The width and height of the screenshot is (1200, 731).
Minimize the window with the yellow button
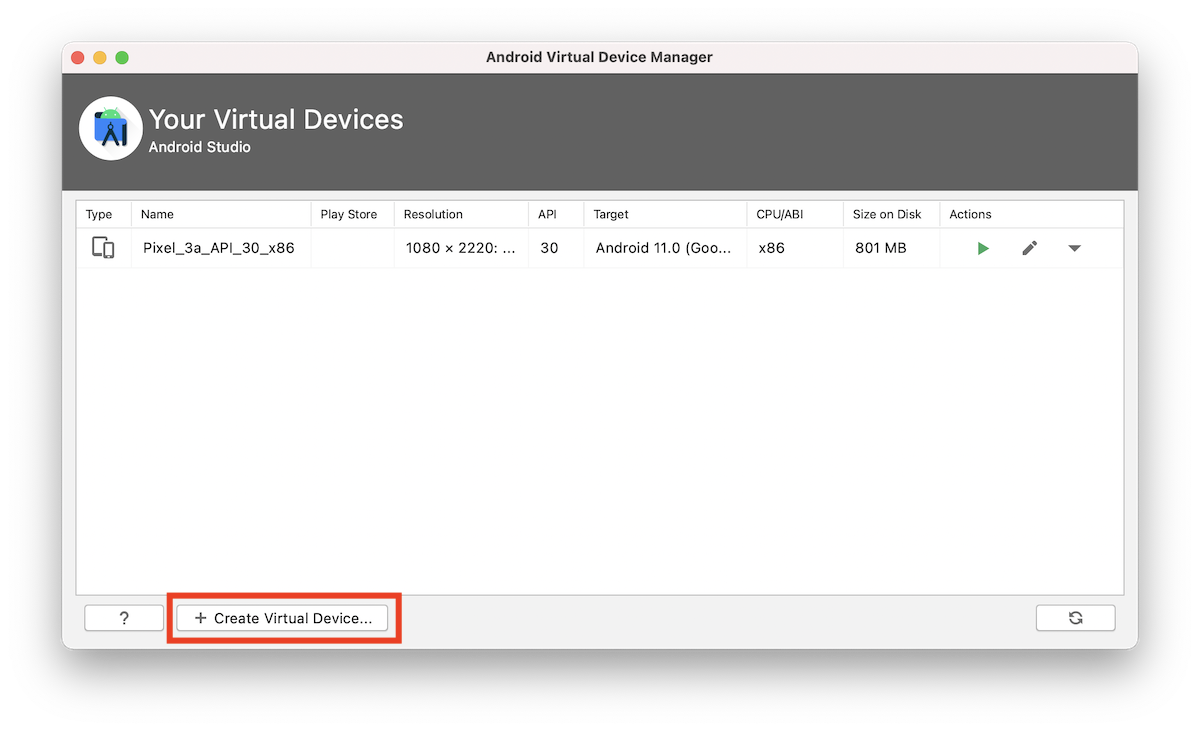100,57
